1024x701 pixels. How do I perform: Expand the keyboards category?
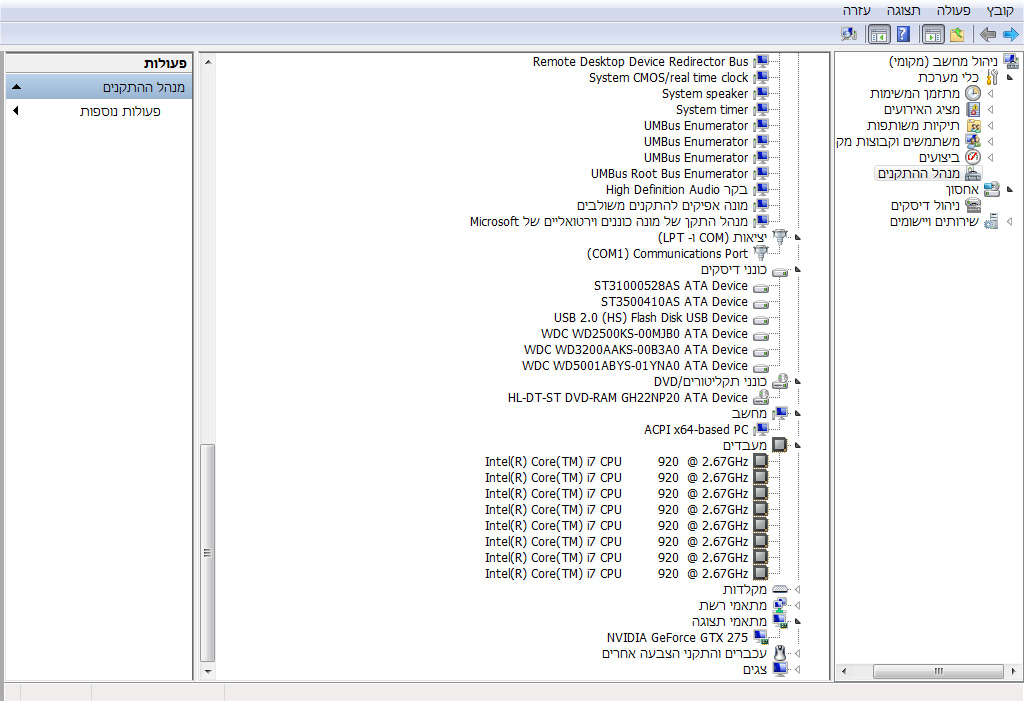pyautogui.click(x=797, y=589)
